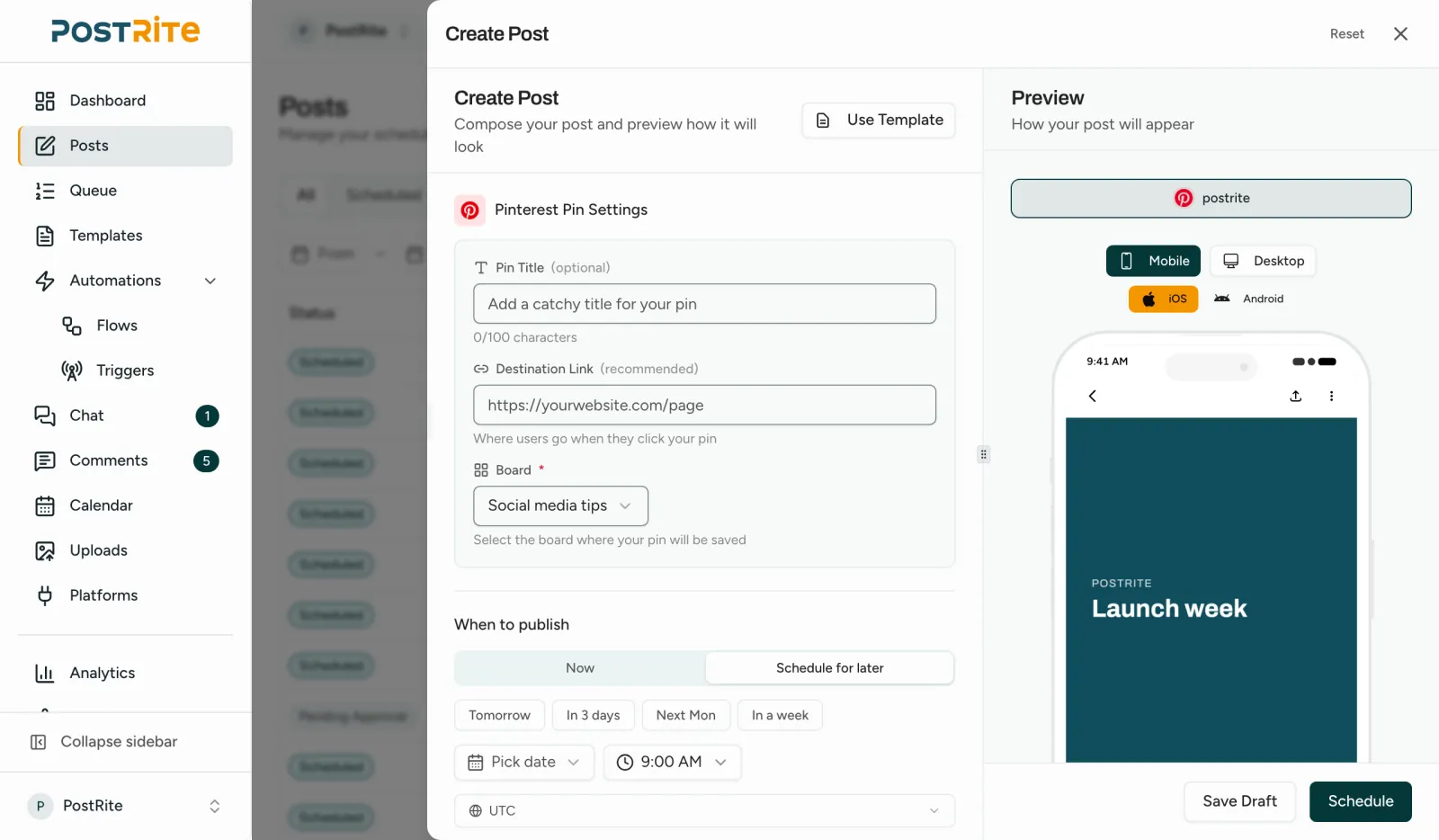Open the three-dot menu in phone preview

pyautogui.click(x=1332, y=396)
